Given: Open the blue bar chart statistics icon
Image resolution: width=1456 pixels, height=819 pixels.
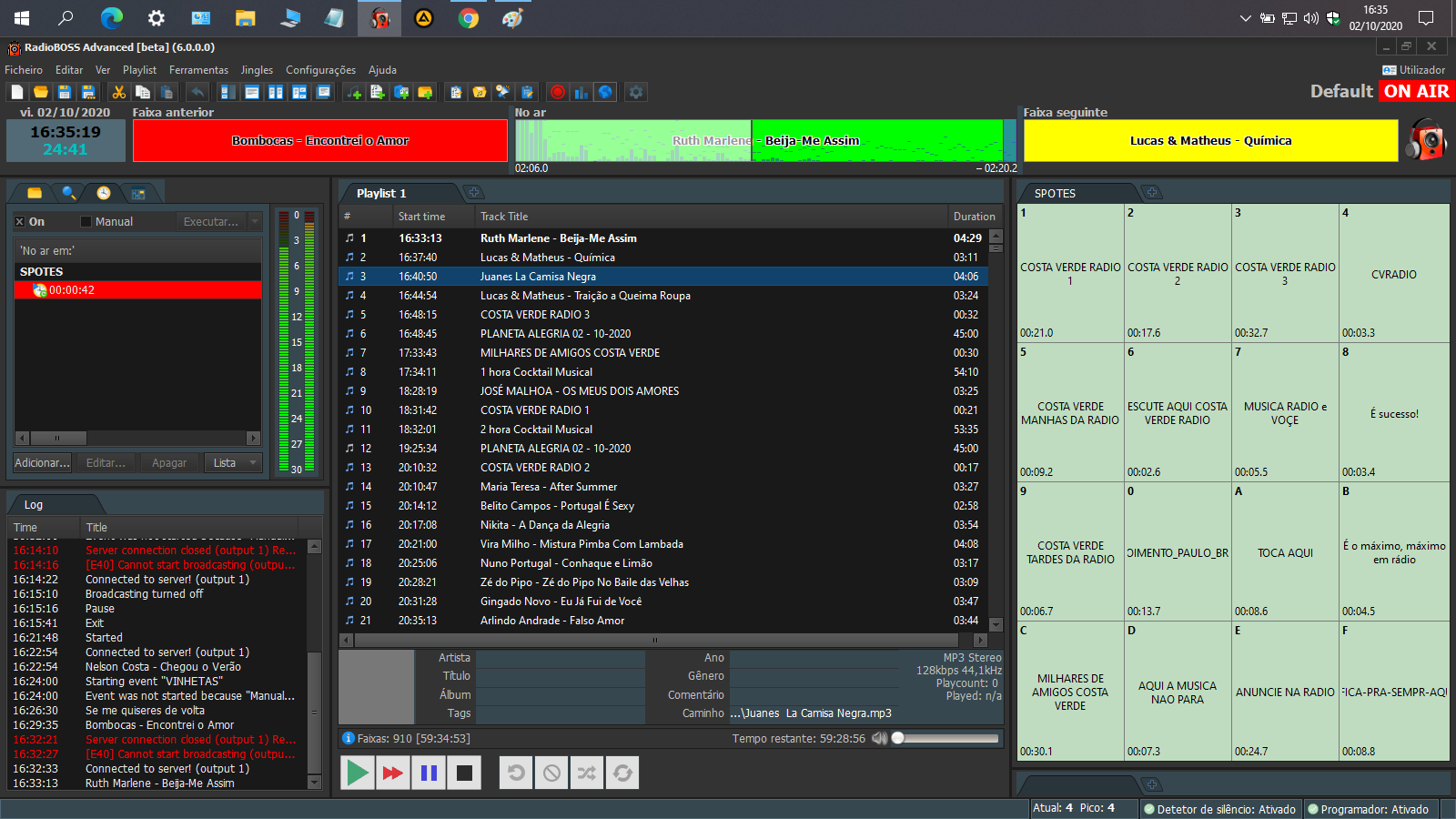Looking at the screenshot, I should (x=581, y=92).
